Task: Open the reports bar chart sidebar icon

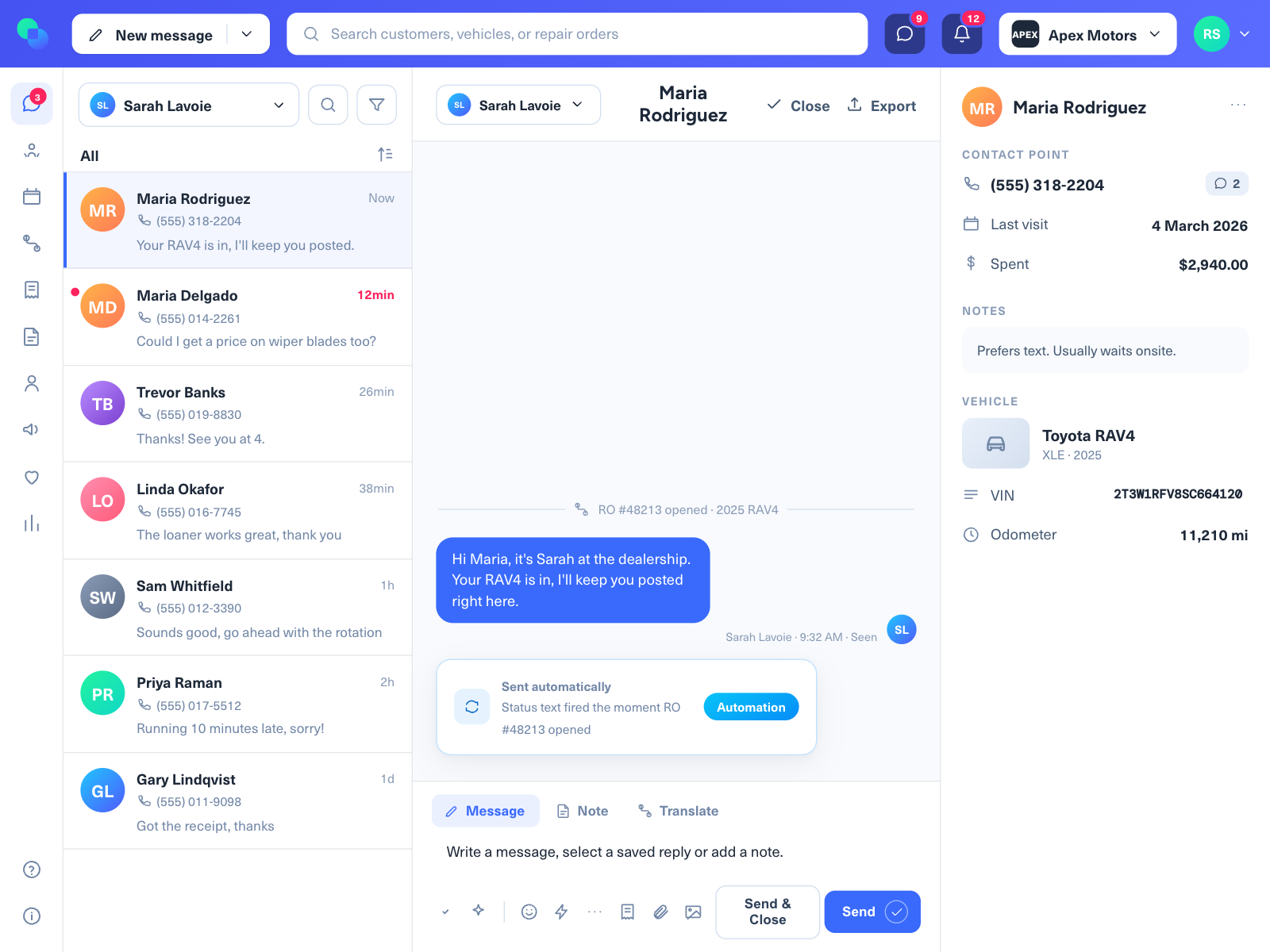Action: pos(32,524)
